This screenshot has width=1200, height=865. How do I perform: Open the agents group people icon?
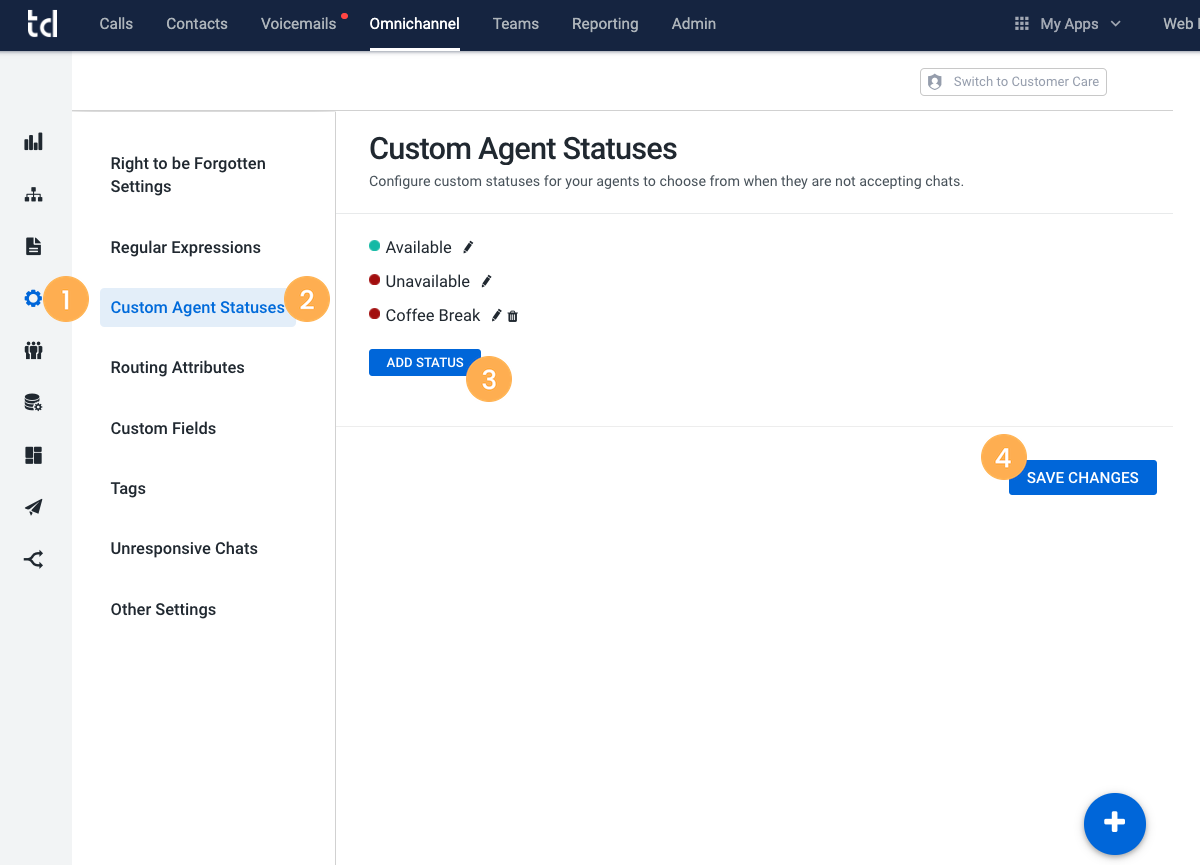[34, 350]
